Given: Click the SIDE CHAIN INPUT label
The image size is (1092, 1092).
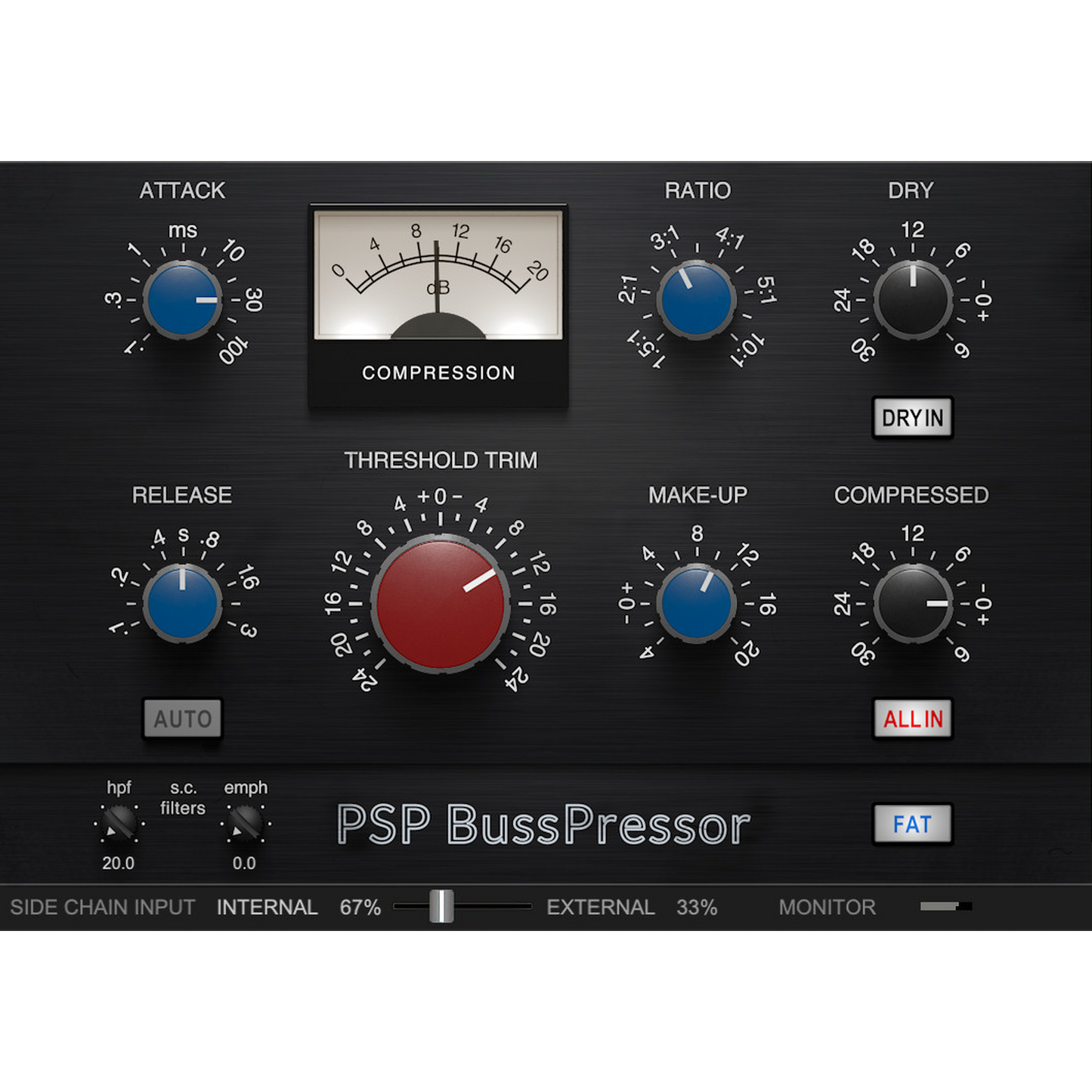Looking at the screenshot, I should point(103,906).
